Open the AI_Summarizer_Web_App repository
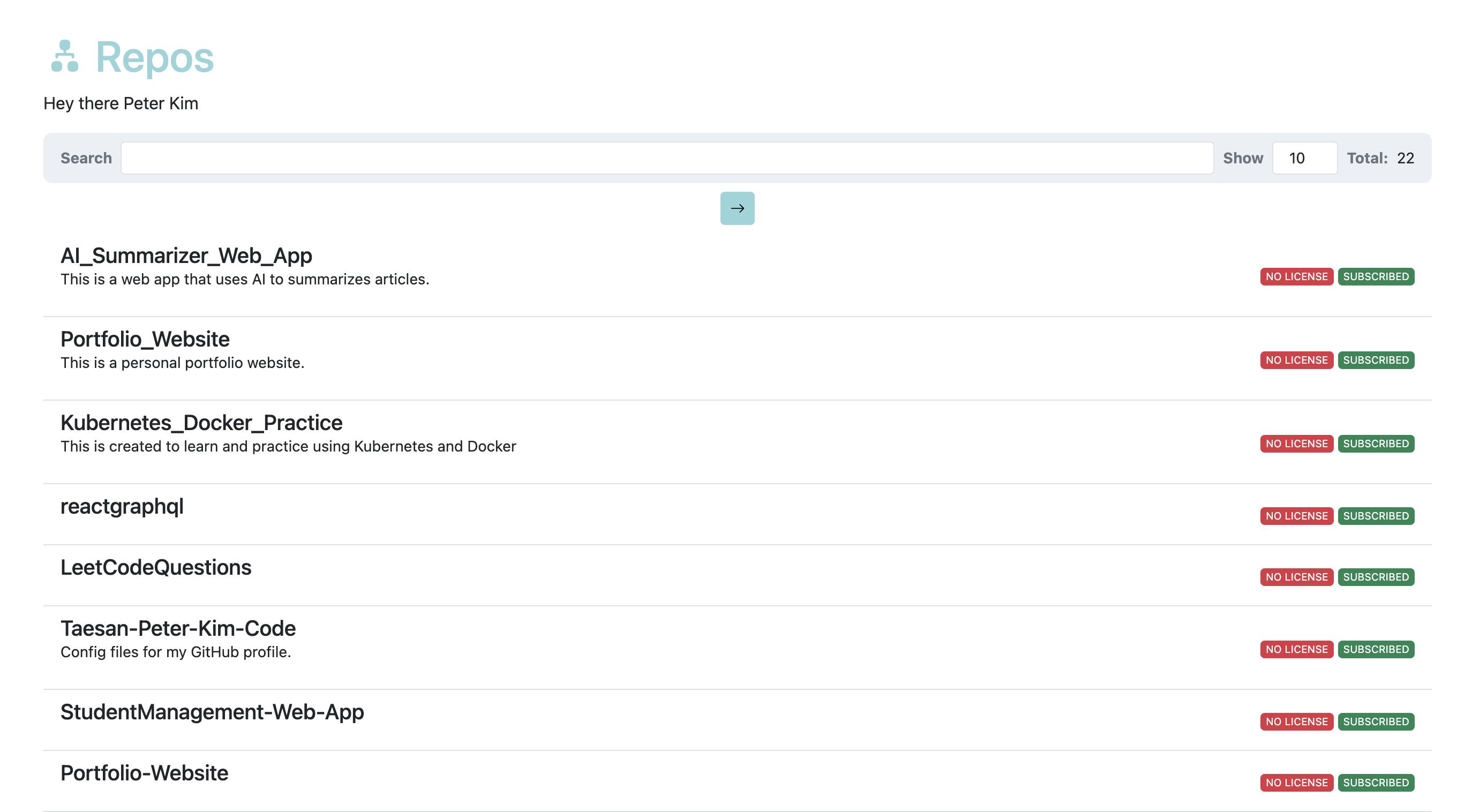This screenshot has width=1472, height=812. pos(186,255)
